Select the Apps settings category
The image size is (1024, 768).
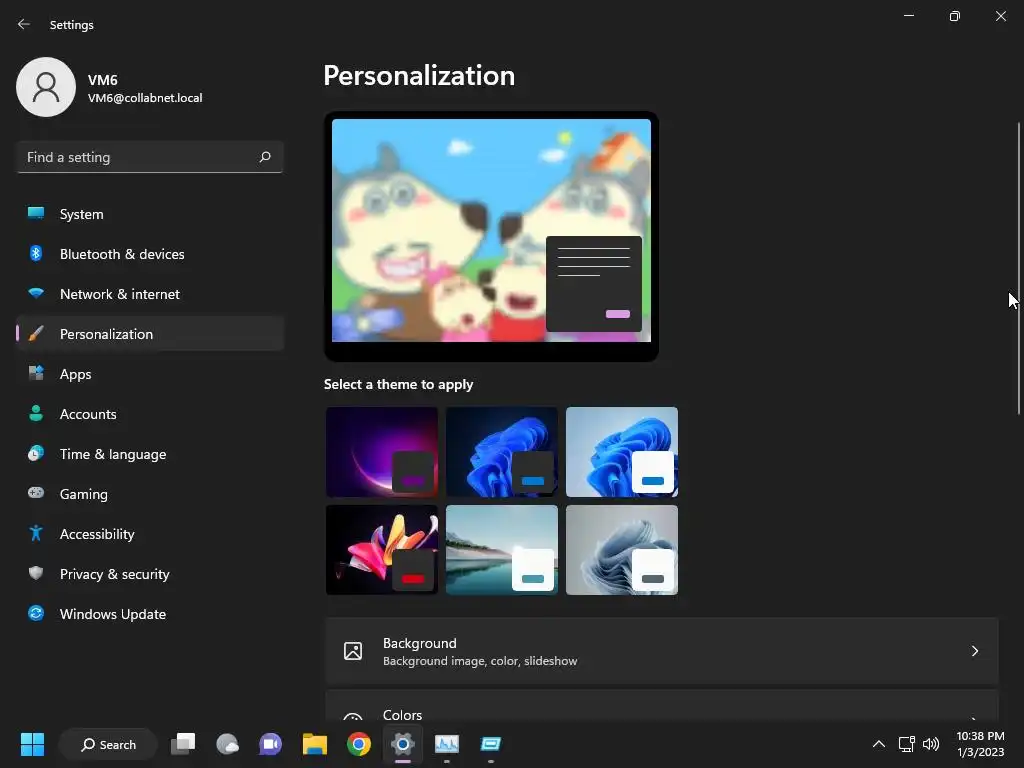(x=150, y=374)
